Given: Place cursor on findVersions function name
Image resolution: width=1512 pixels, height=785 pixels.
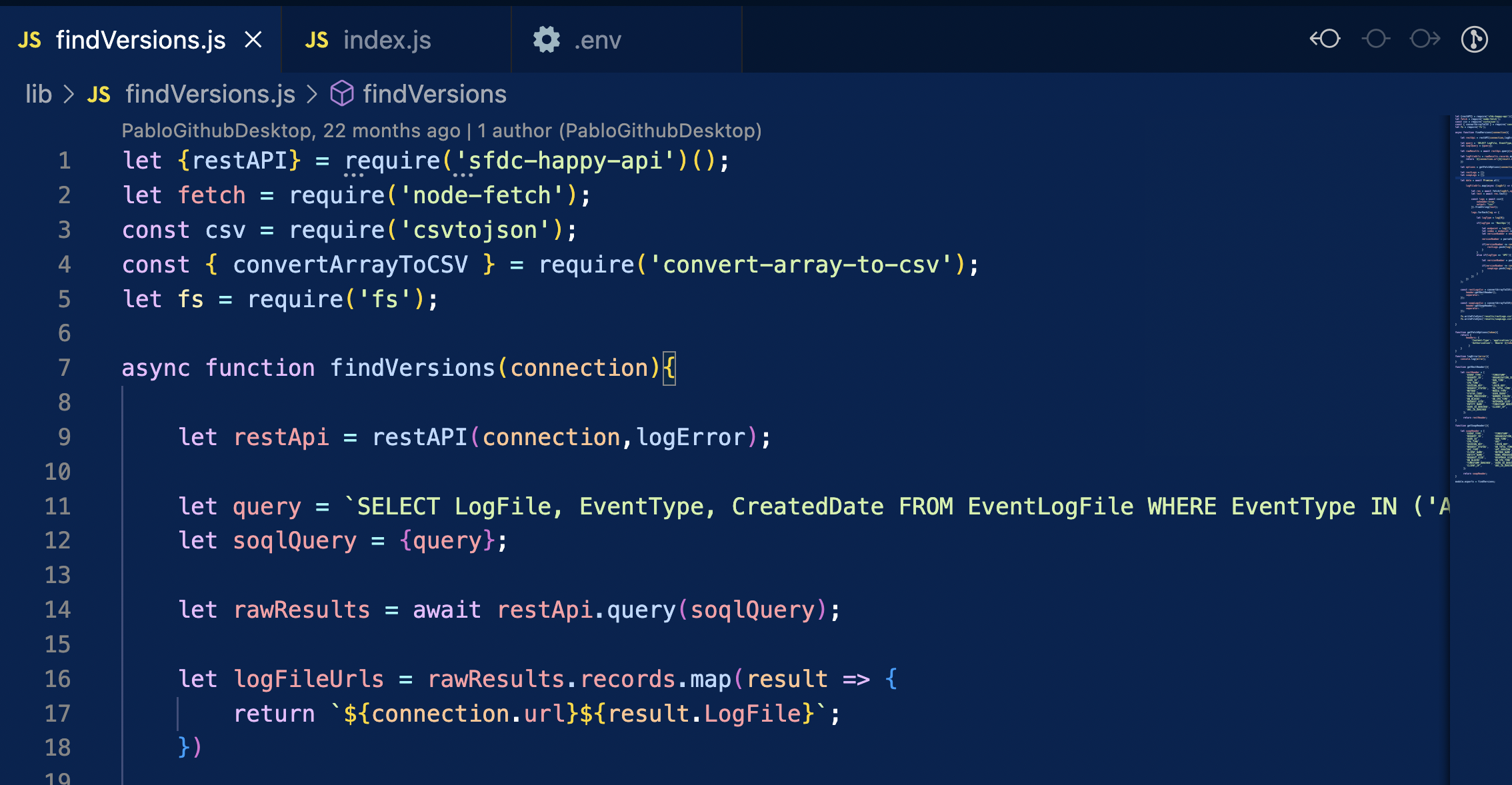Looking at the screenshot, I should coord(412,368).
